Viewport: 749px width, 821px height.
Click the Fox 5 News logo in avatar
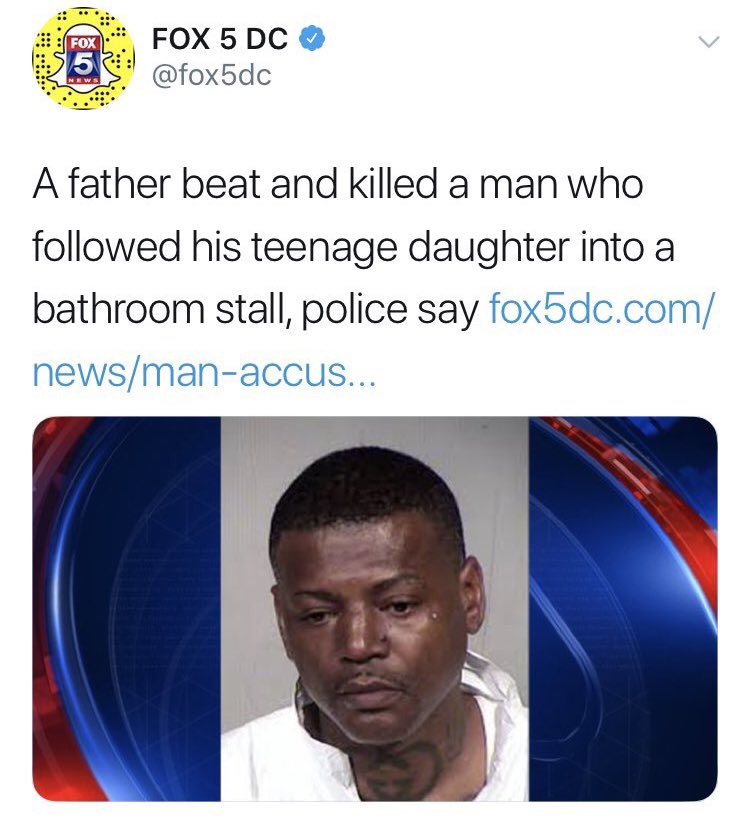[x=84, y=61]
